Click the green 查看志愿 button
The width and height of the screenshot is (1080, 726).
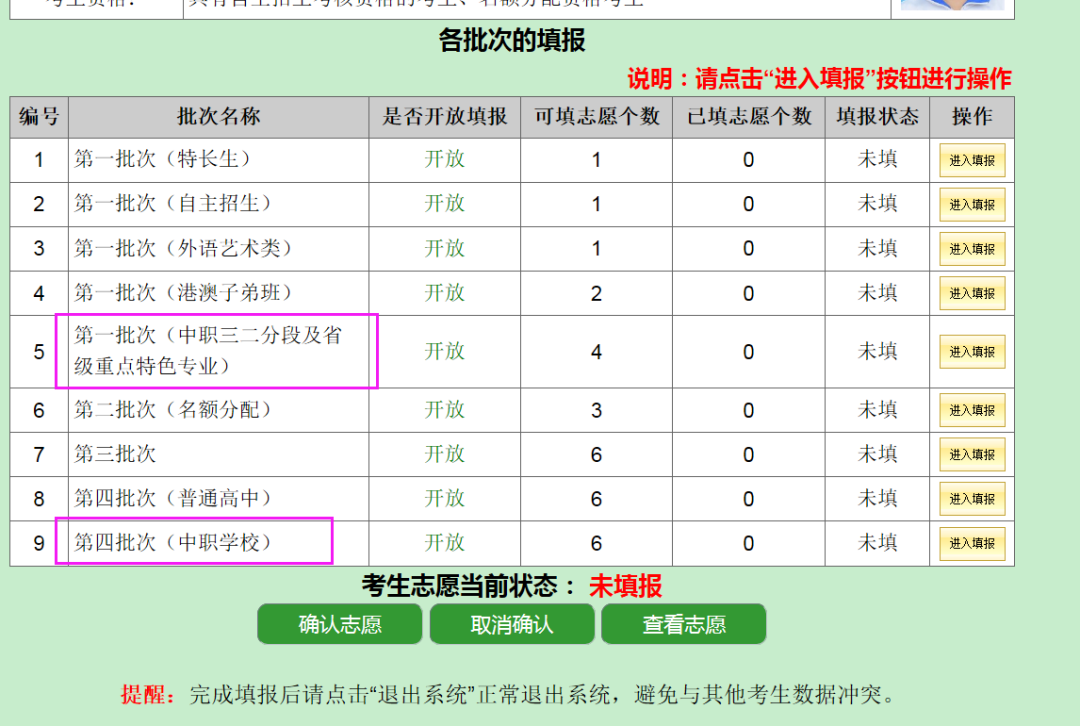coord(684,624)
